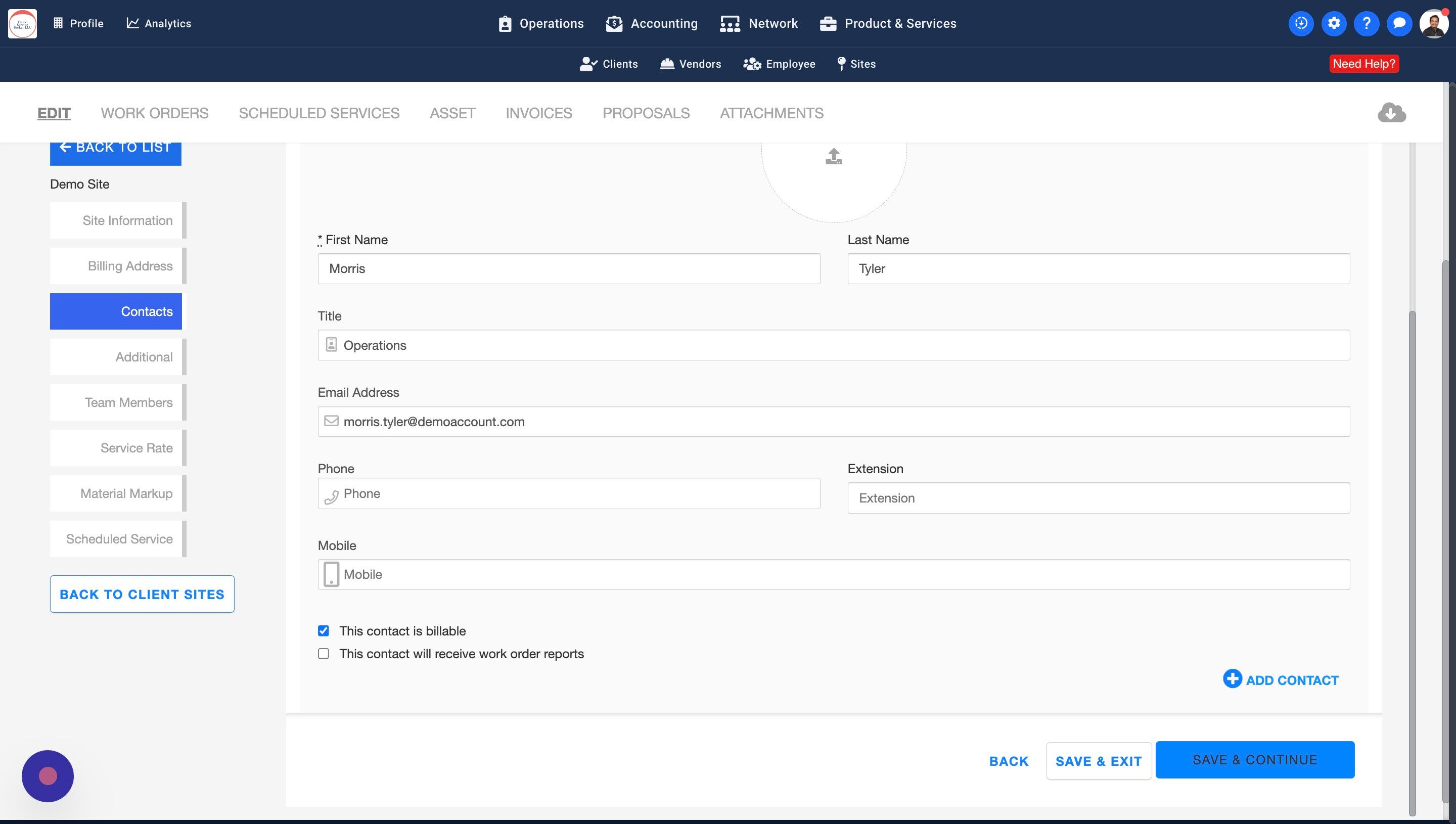
Task: Switch to the Work Orders tab
Action: point(155,113)
